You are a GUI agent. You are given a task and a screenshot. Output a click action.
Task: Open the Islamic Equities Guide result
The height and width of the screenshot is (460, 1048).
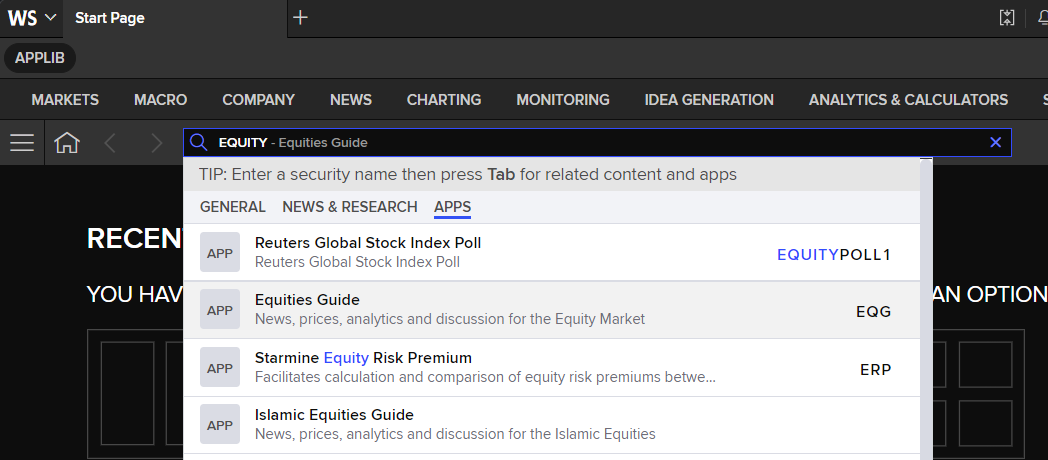(x=551, y=425)
